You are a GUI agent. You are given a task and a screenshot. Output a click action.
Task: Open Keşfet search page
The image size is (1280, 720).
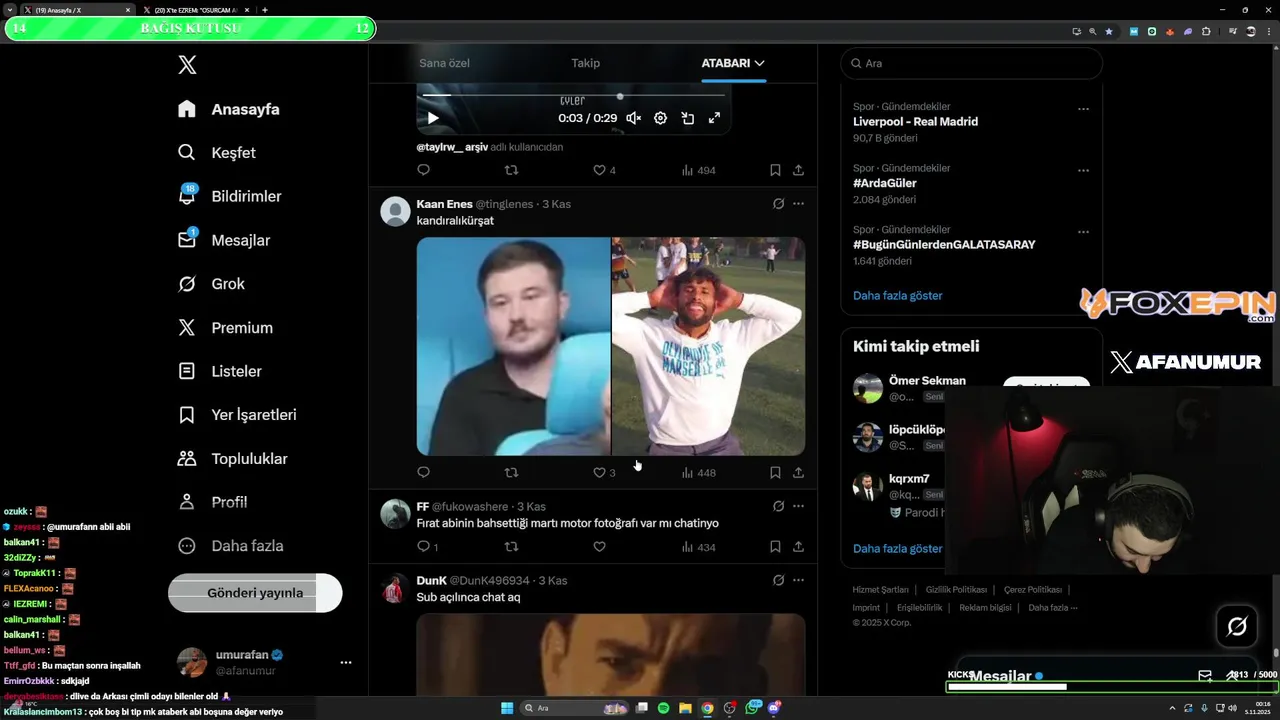(x=216, y=153)
